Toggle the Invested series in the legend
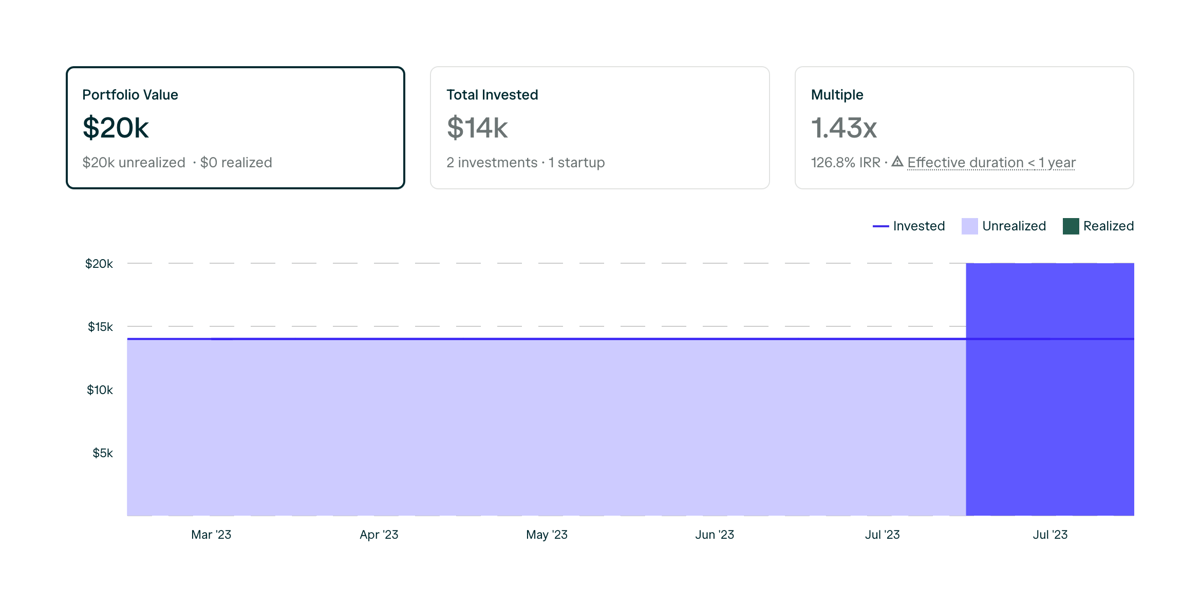 click(910, 226)
